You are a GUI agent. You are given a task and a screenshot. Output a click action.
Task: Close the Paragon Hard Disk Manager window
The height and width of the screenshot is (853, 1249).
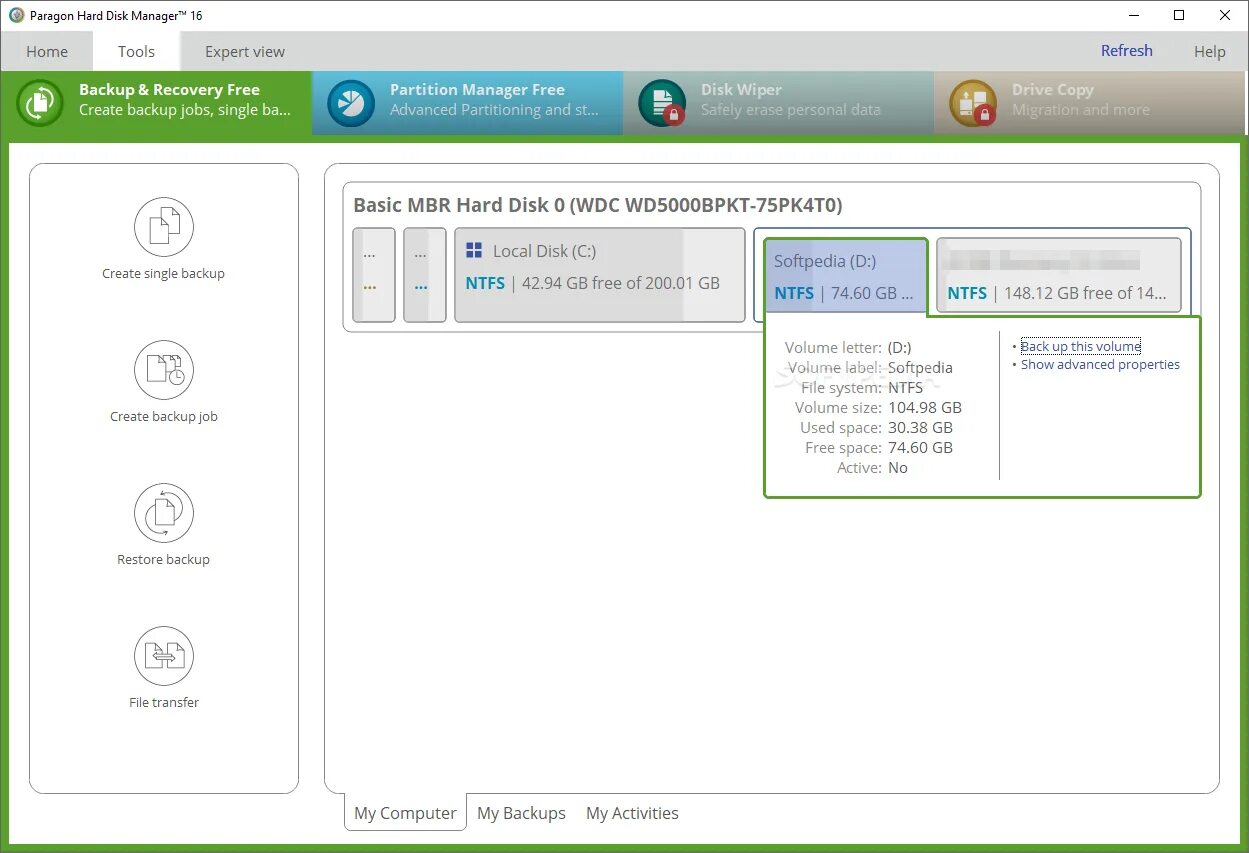[x=1225, y=15]
